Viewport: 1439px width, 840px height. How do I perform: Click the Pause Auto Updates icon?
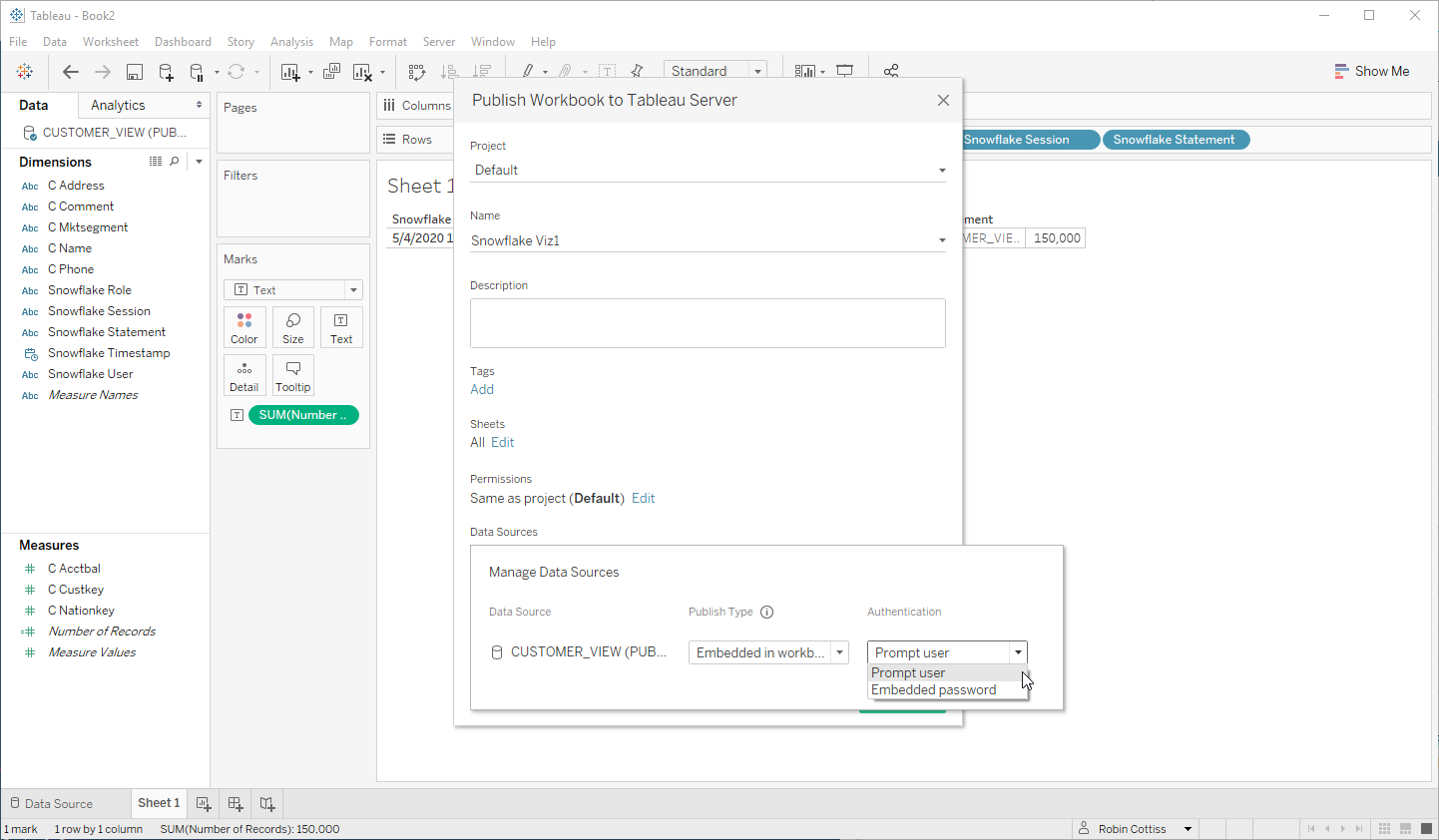pyautogui.click(x=197, y=71)
